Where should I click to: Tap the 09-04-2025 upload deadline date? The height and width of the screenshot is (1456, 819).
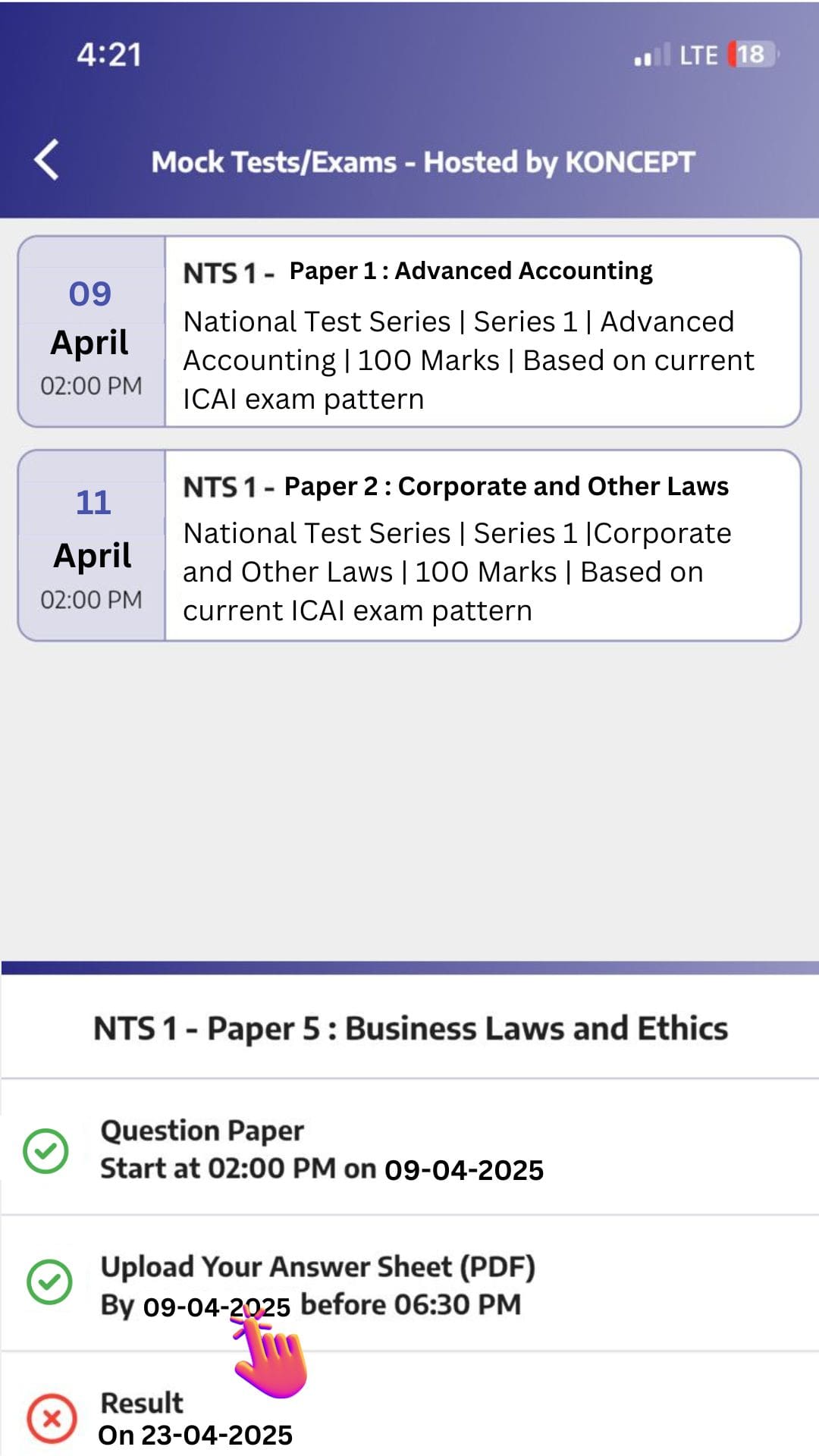215,1304
